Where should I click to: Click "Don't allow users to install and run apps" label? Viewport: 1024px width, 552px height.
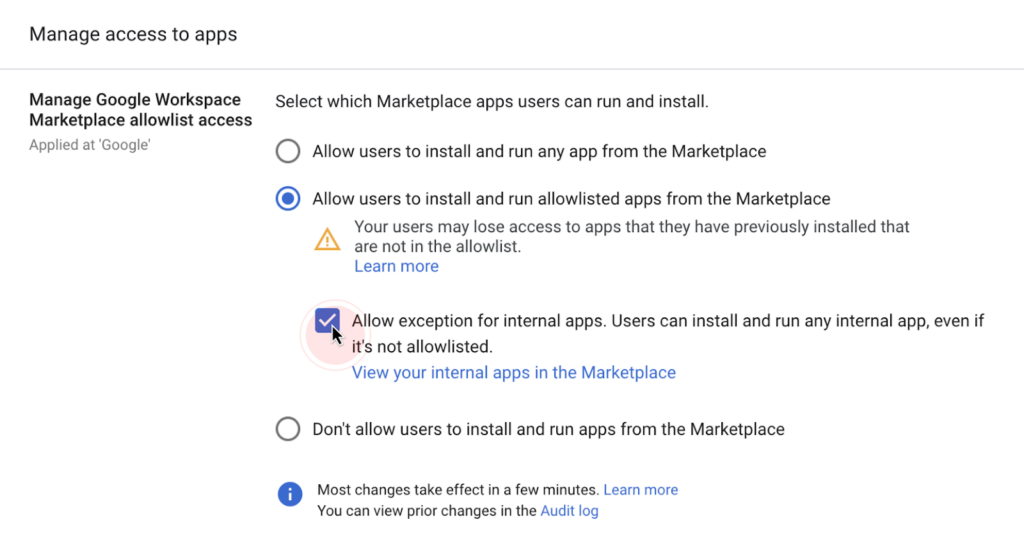pos(549,429)
